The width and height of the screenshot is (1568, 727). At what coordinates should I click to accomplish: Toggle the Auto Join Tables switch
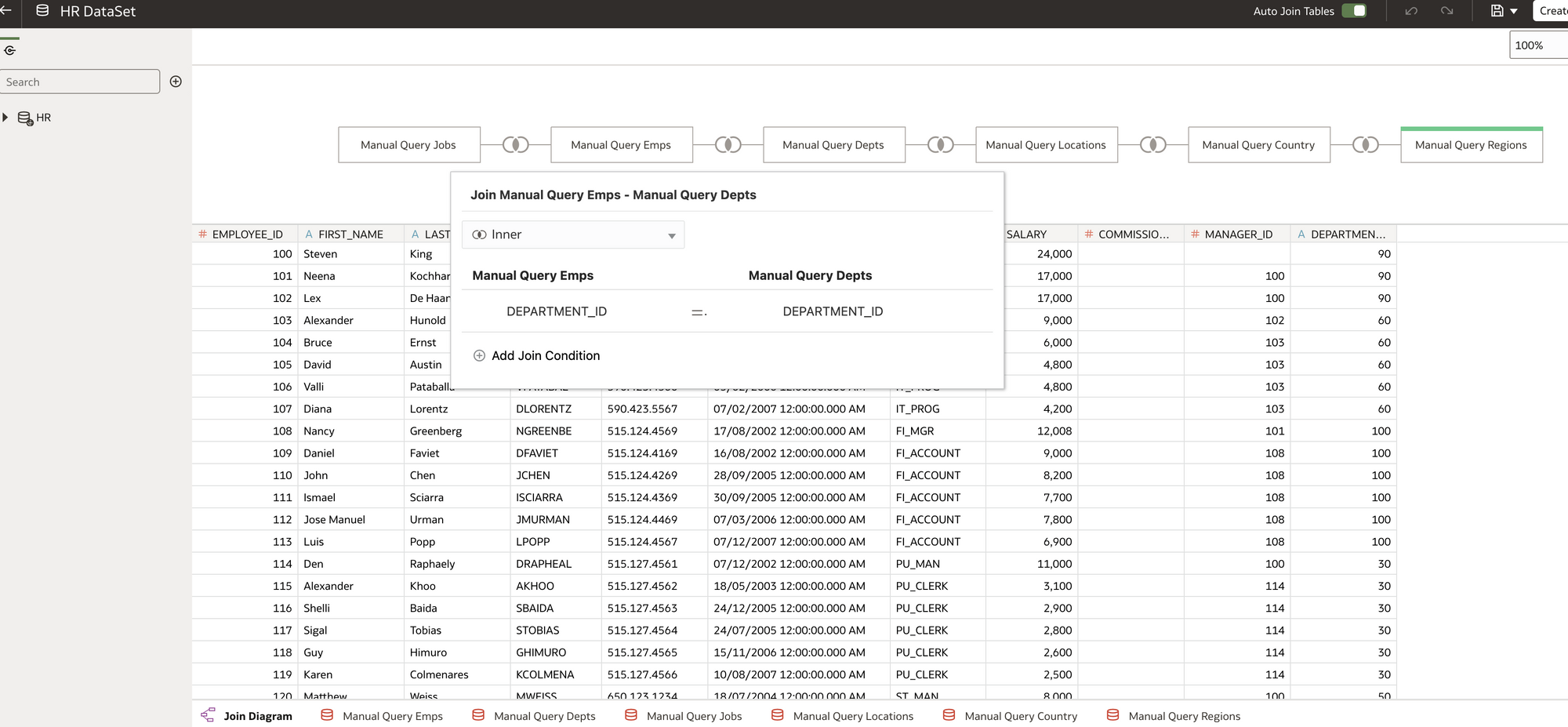click(x=1354, y=11)
